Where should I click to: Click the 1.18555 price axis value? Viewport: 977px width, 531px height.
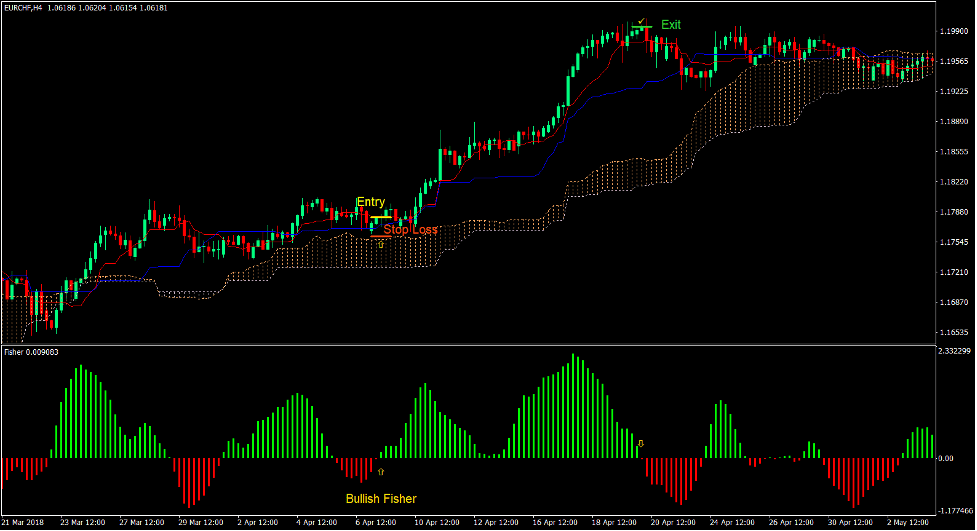(x=953, y=151)
